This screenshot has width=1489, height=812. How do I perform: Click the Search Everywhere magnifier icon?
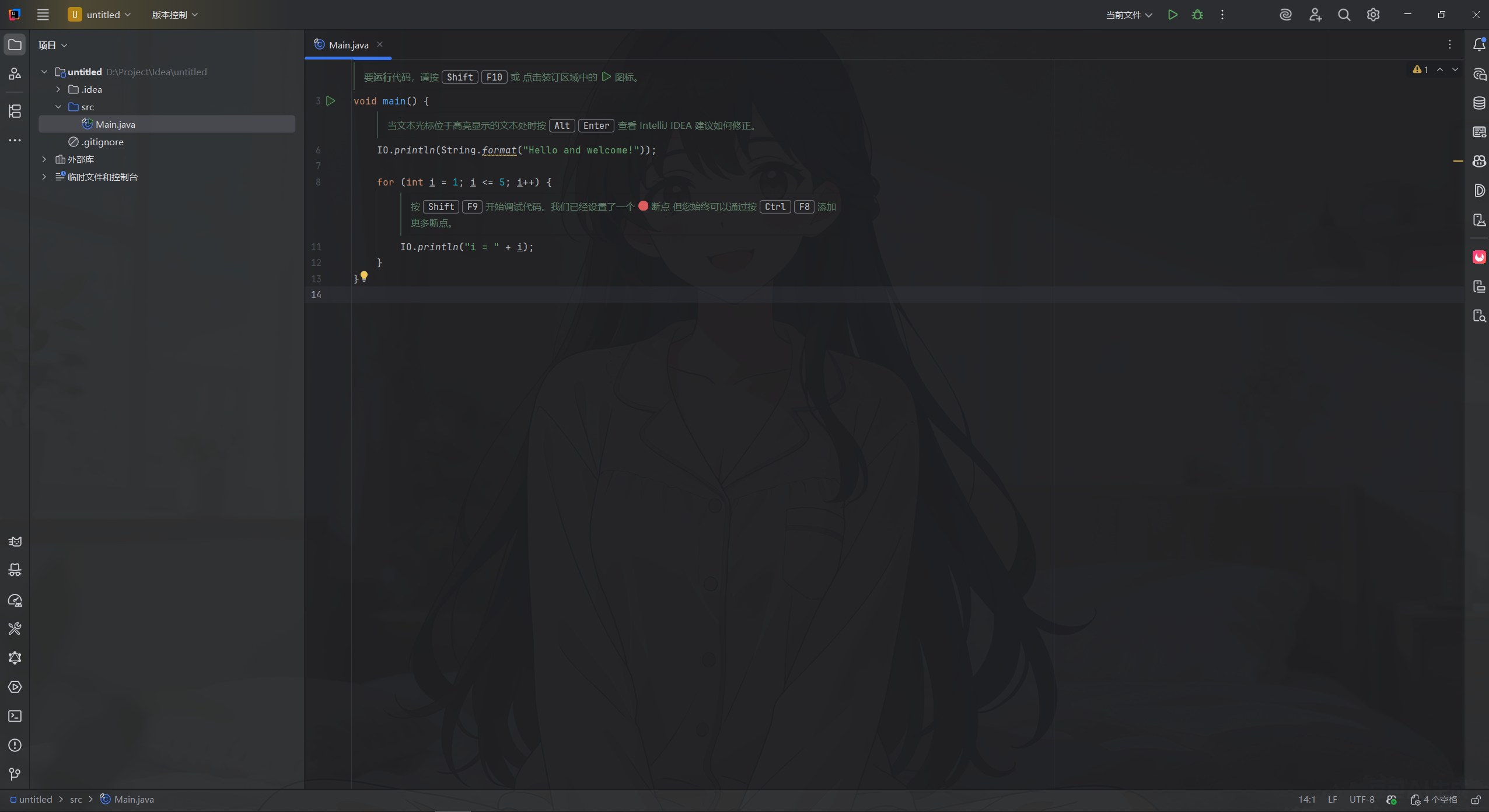(1344, 15)
